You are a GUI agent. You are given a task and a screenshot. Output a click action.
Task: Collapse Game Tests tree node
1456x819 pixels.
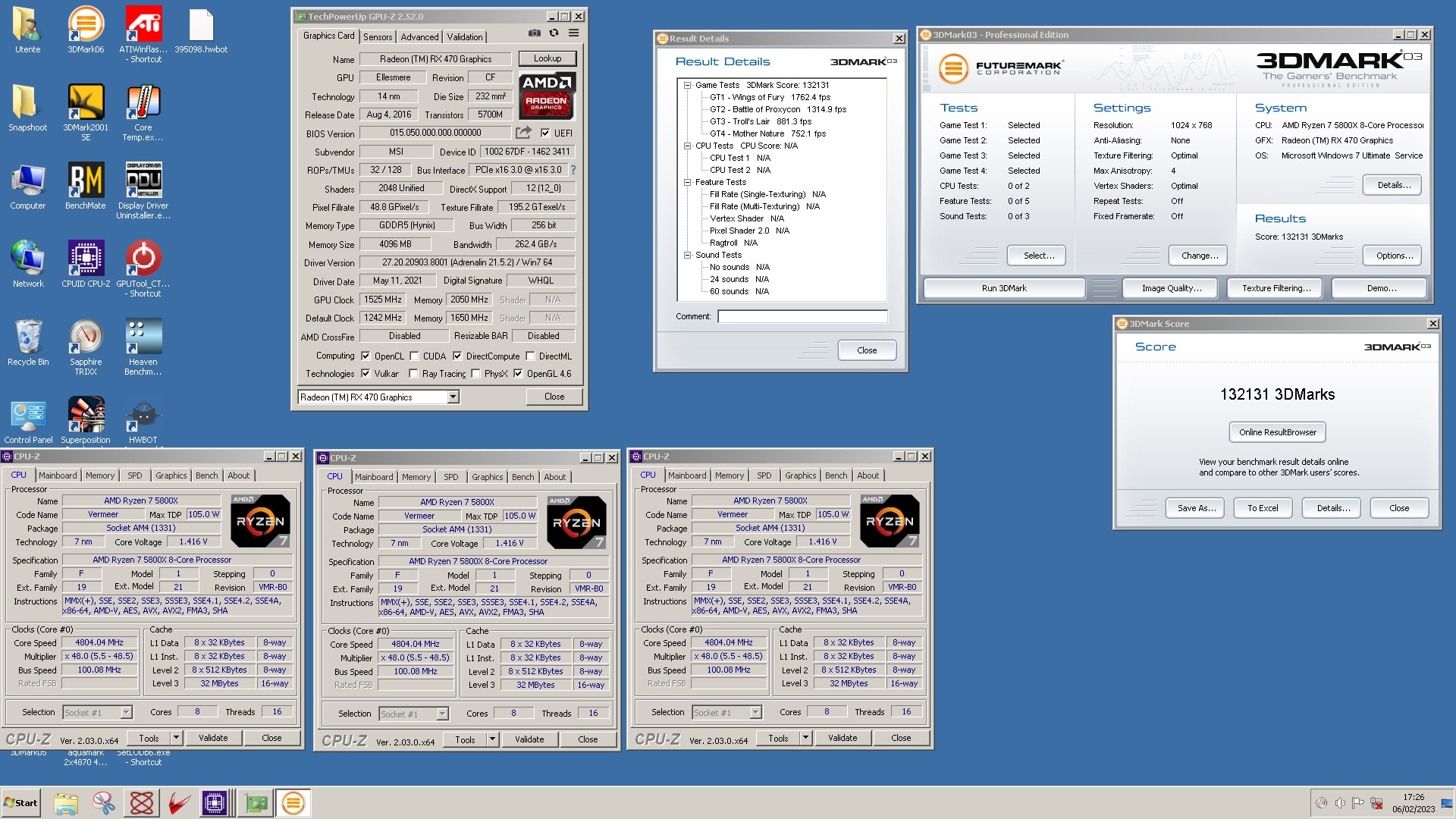687,85
